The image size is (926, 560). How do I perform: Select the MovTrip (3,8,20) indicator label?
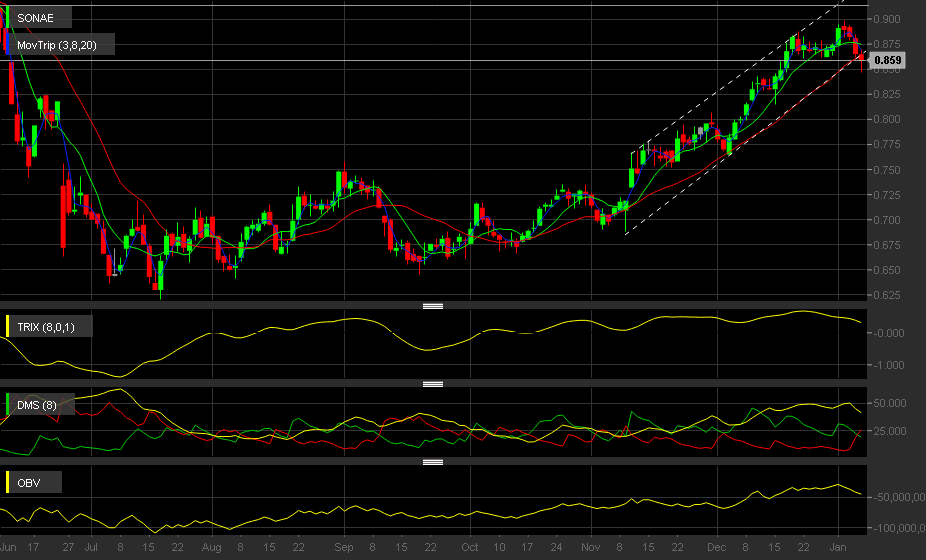[x=57, y=45]
